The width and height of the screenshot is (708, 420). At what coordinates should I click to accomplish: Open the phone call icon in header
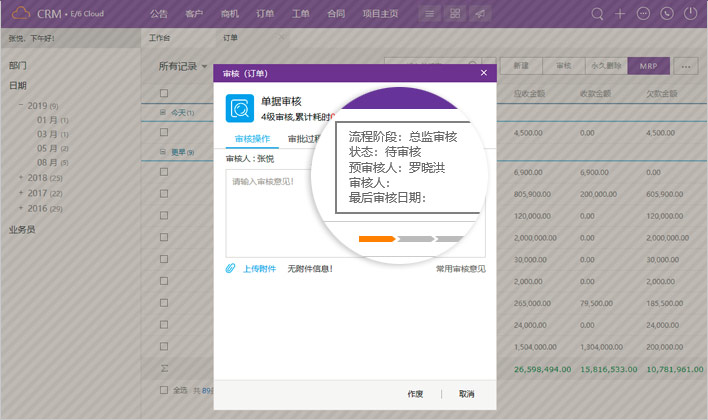[666, 14]
